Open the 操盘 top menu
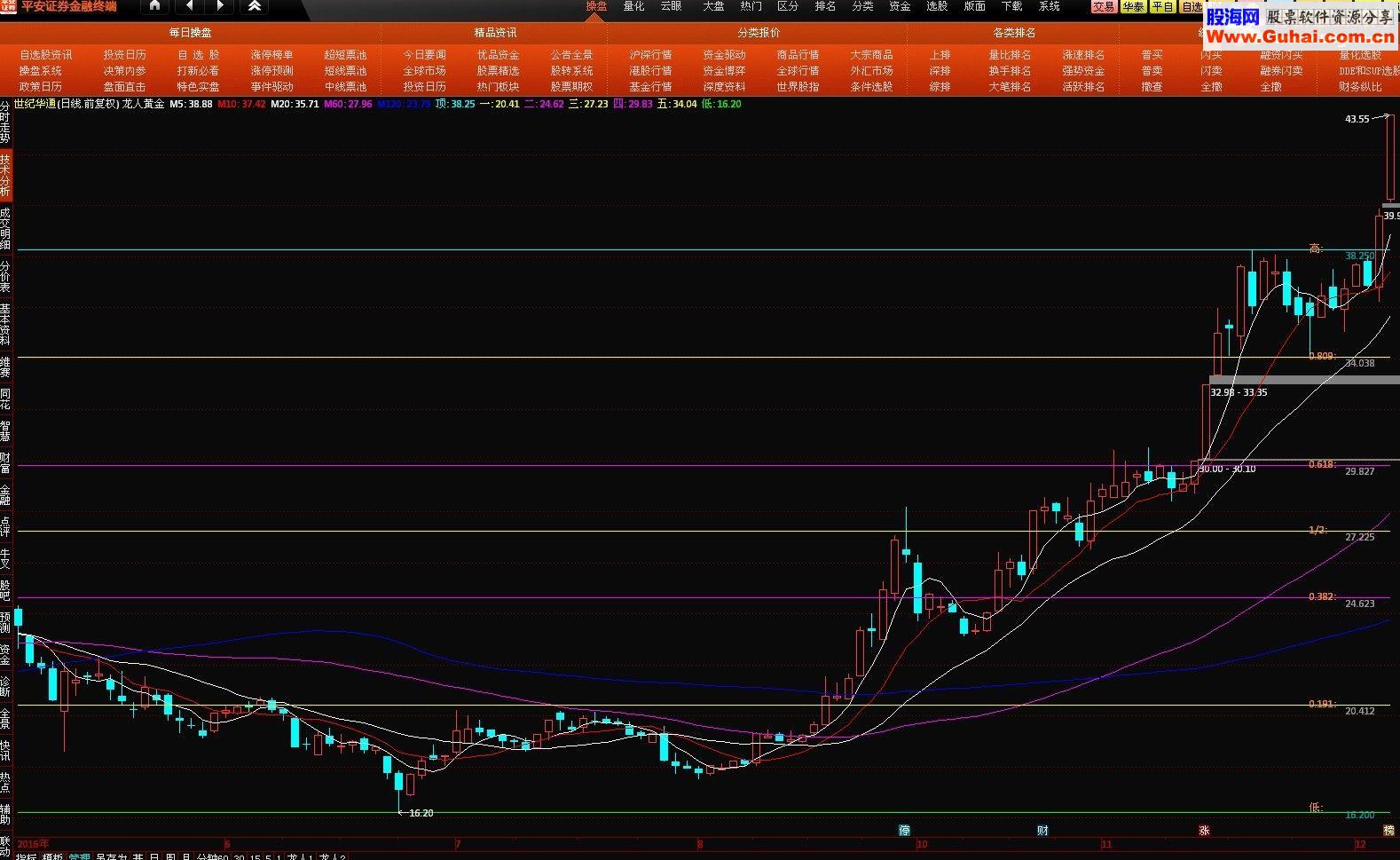This screenshot has height=860, width=1400. click(596, 6)
